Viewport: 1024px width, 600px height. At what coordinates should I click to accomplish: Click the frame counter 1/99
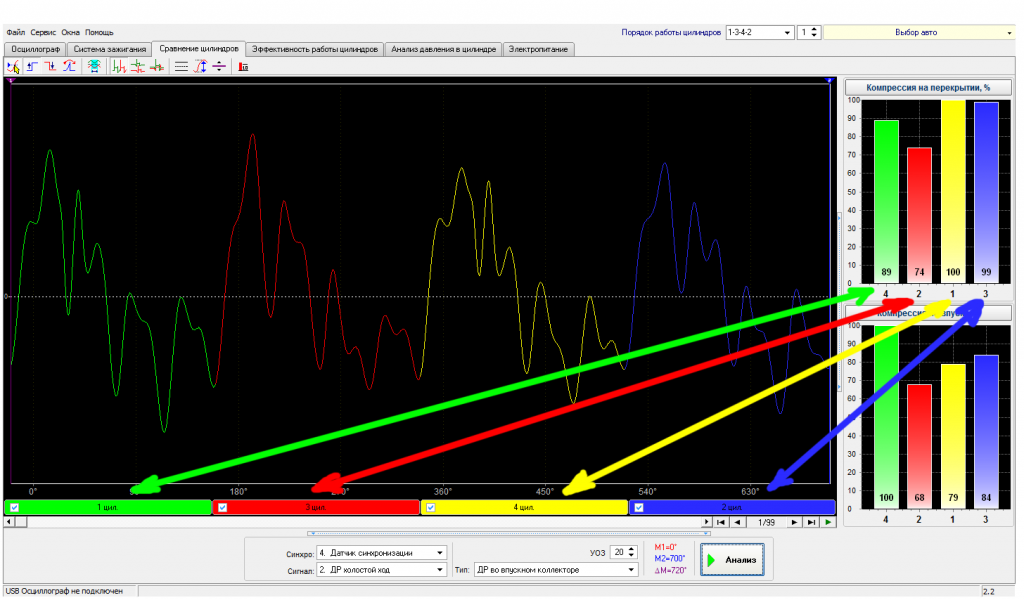[766, 522]
